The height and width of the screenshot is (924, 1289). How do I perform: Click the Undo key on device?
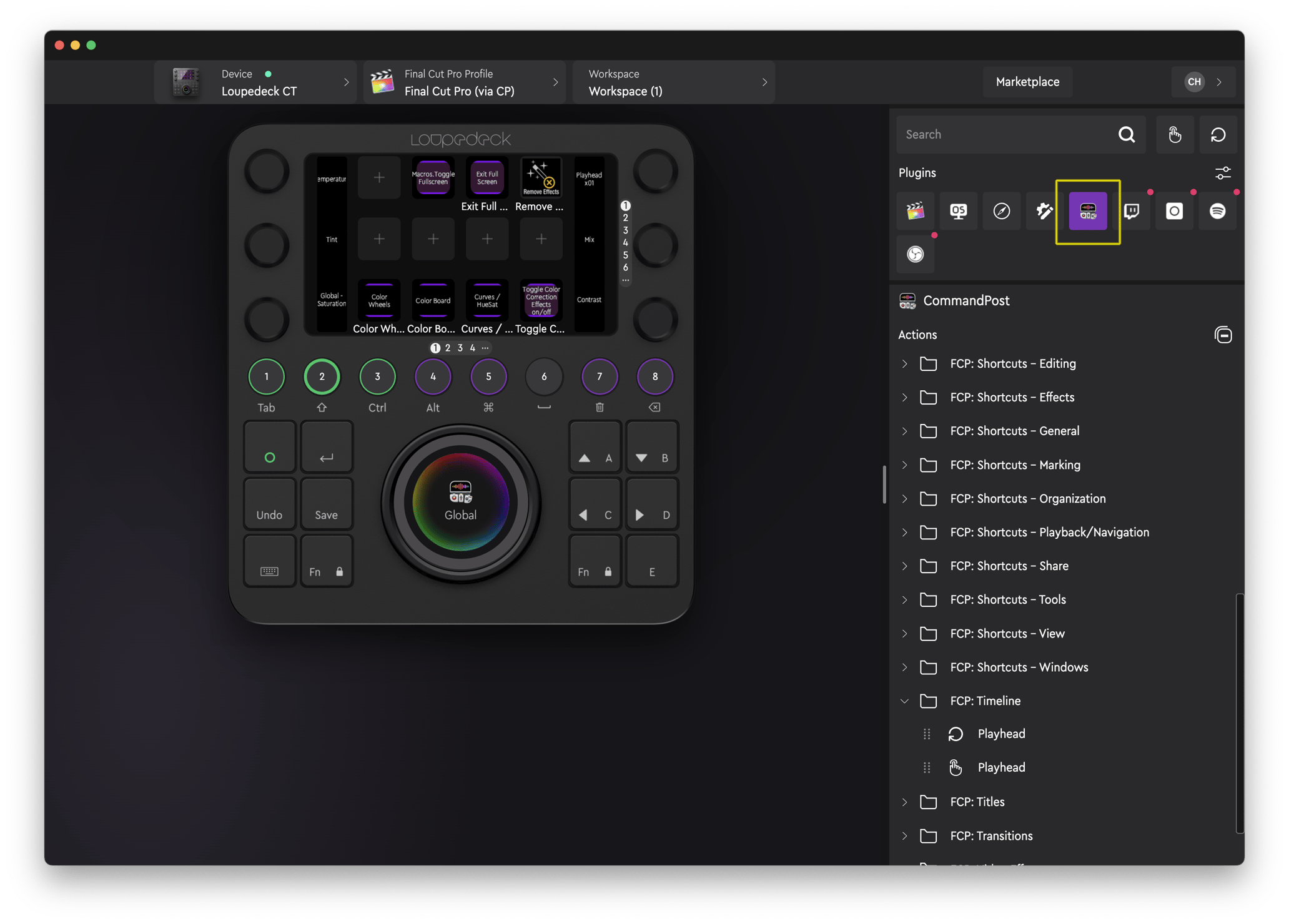[269, 504]
